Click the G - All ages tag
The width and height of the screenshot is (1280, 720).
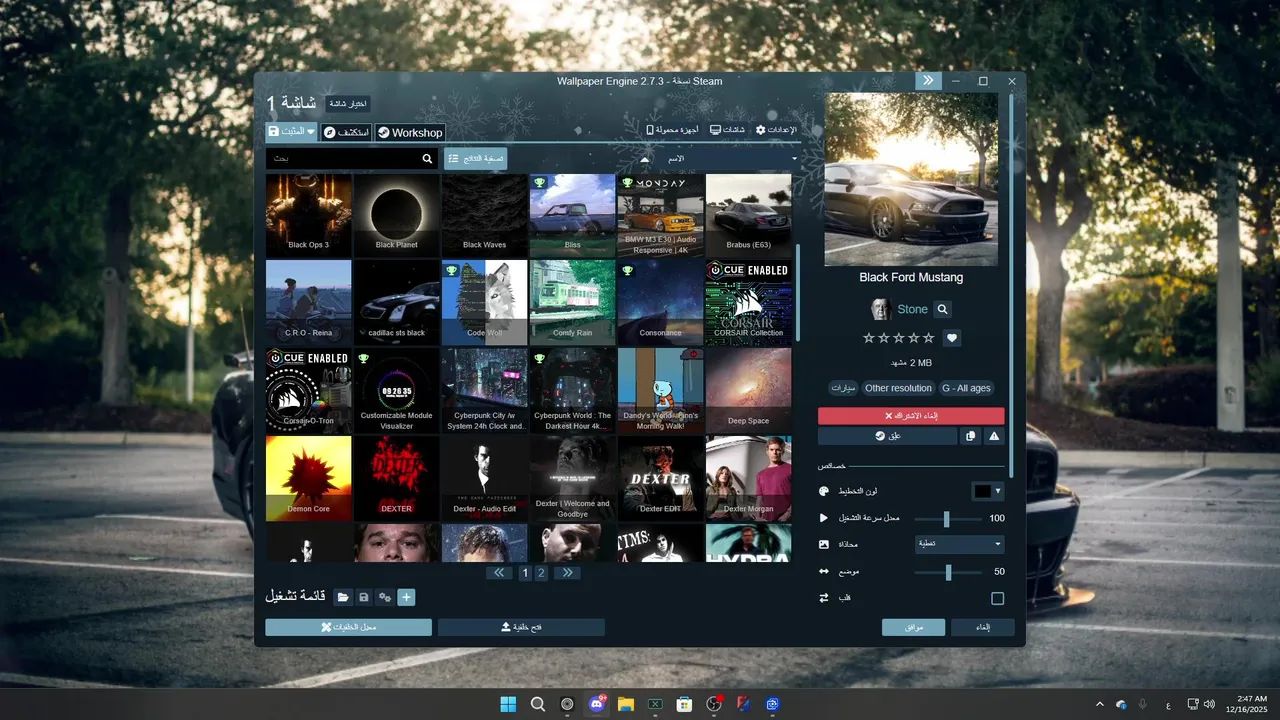tap(966, 388)
